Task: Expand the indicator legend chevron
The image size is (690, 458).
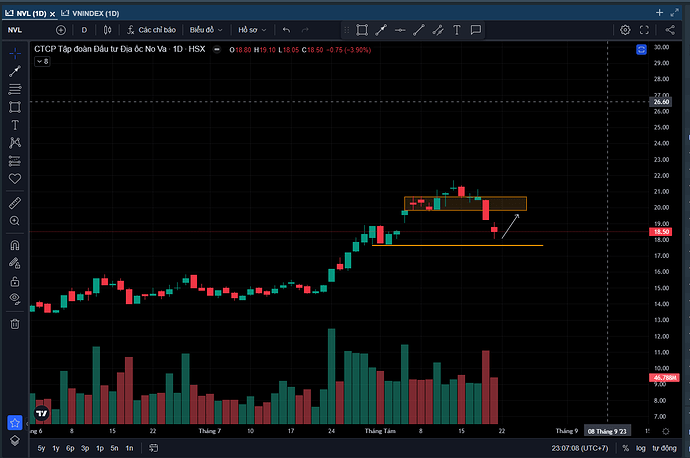Action: click(42, 62)
